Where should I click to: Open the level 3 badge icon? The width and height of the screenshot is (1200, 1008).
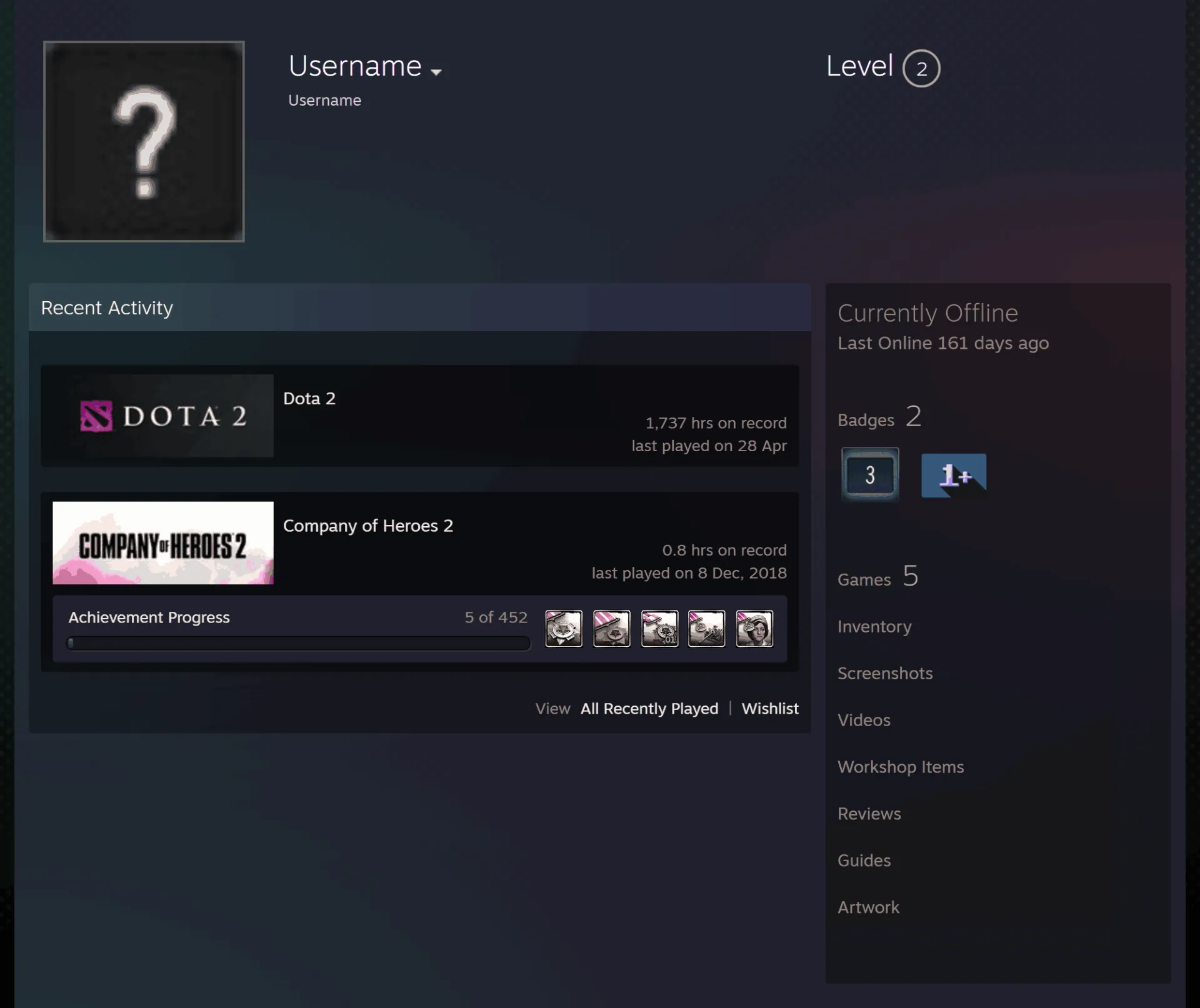point(870,475)
